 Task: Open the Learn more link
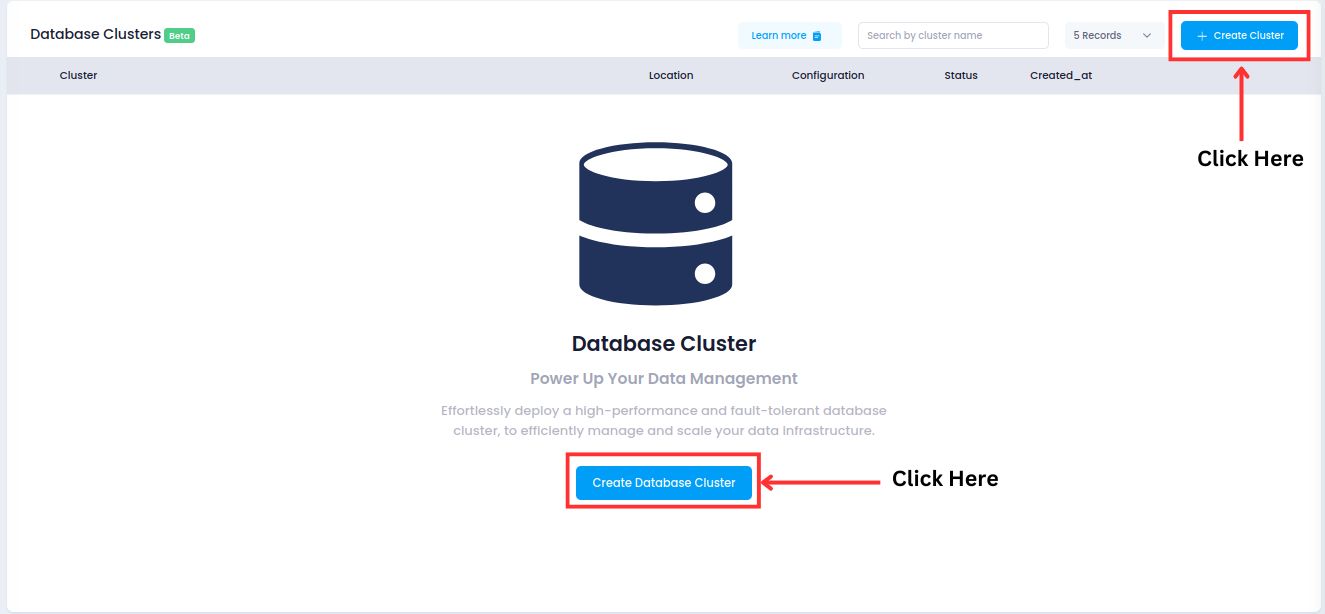coord(779,35)
